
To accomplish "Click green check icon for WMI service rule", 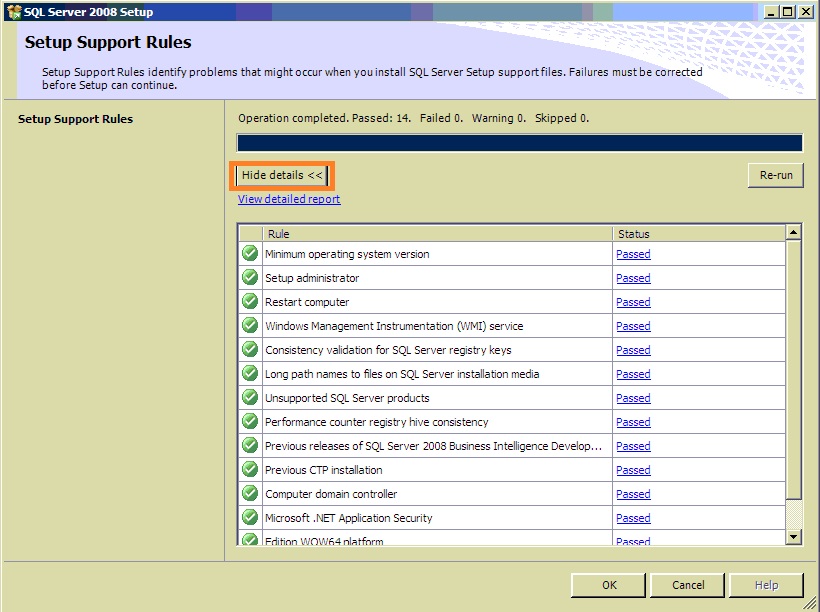I will click(x=250, y=326).
